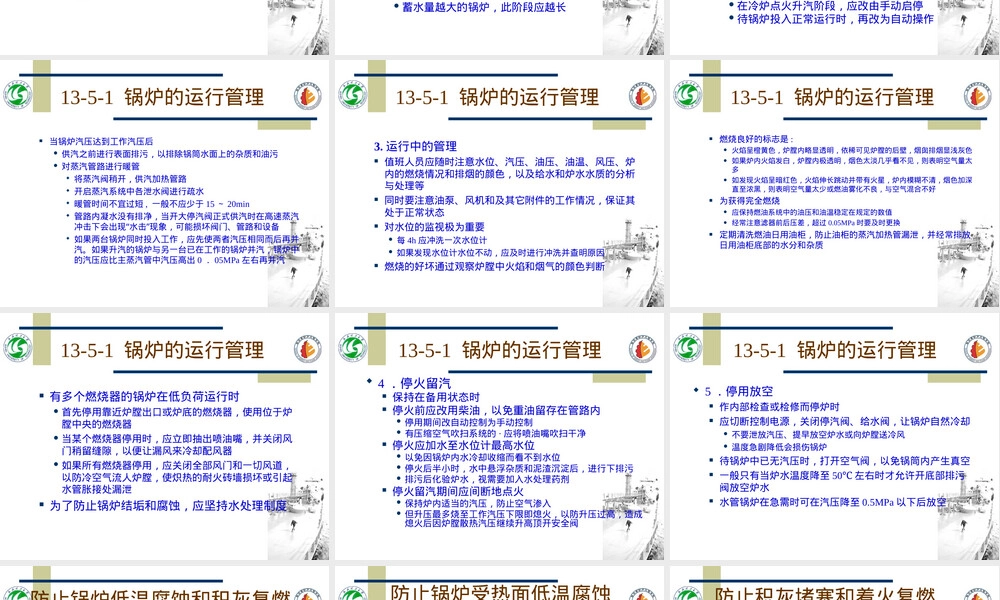This screenshot has height=600, width=1000.
Task: Select the 防止锅炉受热面低温腐蚀 slide
Action: pos(499,583)
